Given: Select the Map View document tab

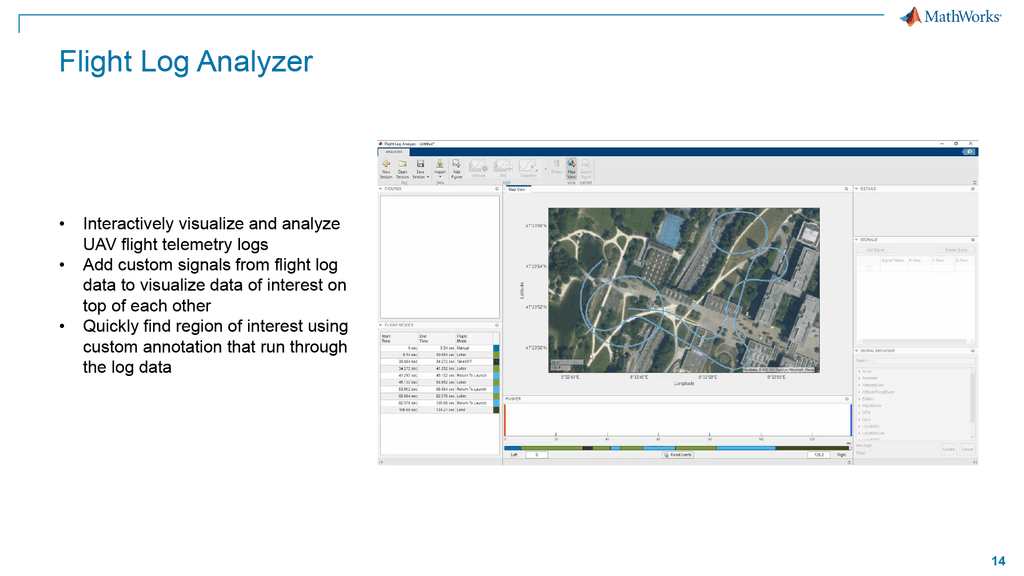Looking at the screenshot, I should point(518,189).
